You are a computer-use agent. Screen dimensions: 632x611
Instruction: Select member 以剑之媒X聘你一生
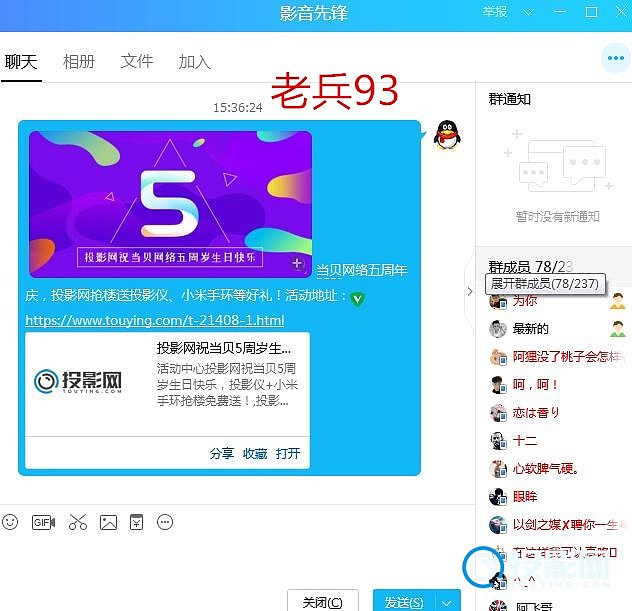pyautogui.click(x=556, y=524)
